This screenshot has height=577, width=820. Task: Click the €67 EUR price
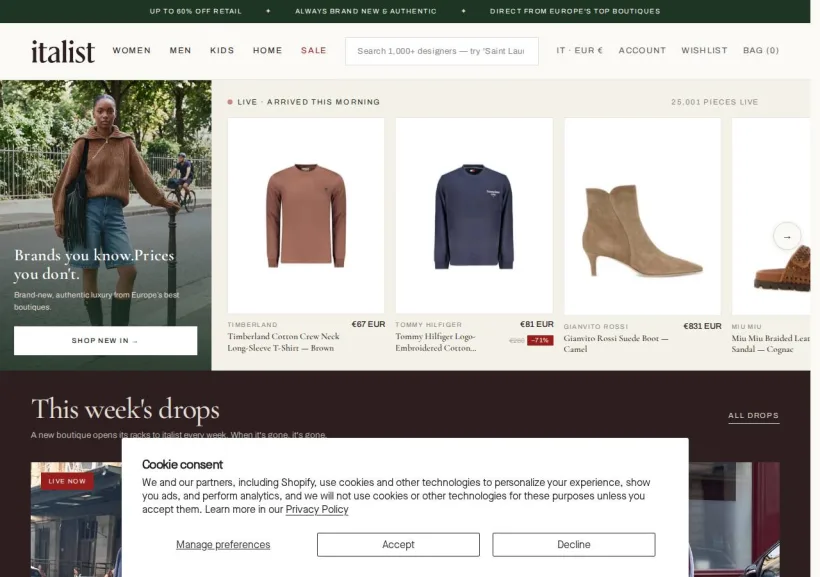369,324
